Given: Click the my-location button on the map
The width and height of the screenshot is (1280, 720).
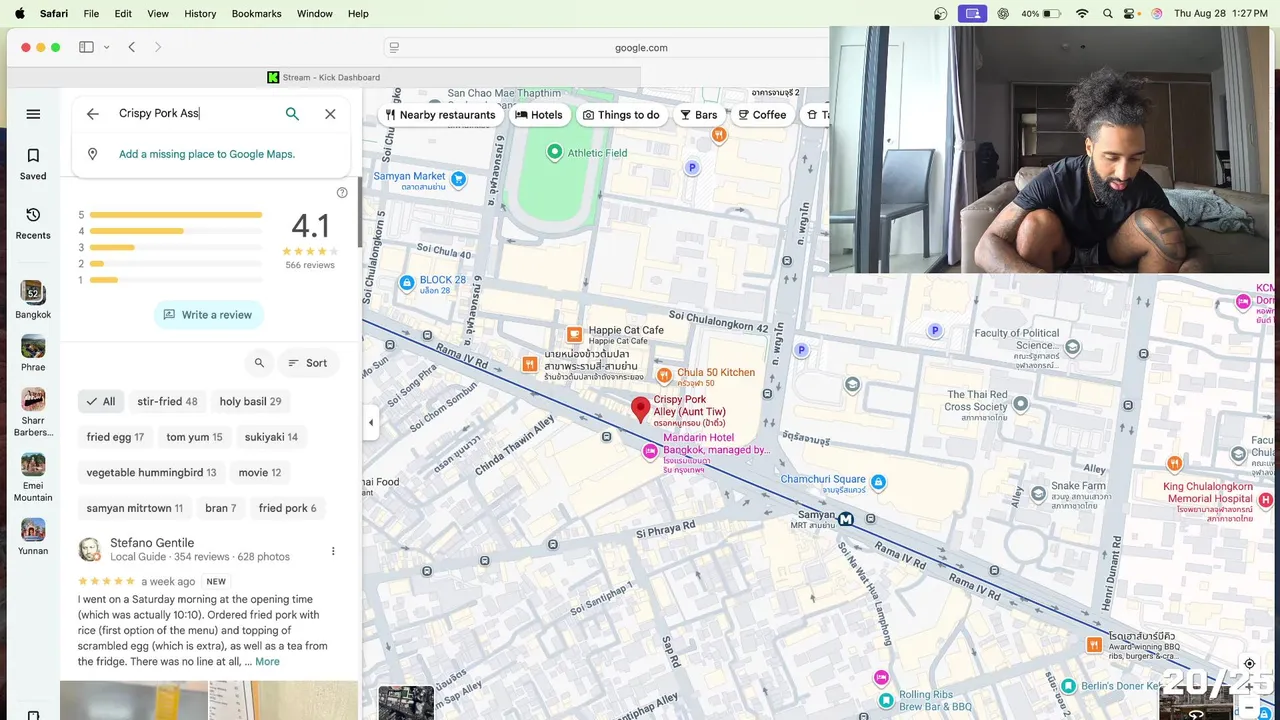Looking at the screenshot, I should pyautogui.click(x=1249, y=663).
